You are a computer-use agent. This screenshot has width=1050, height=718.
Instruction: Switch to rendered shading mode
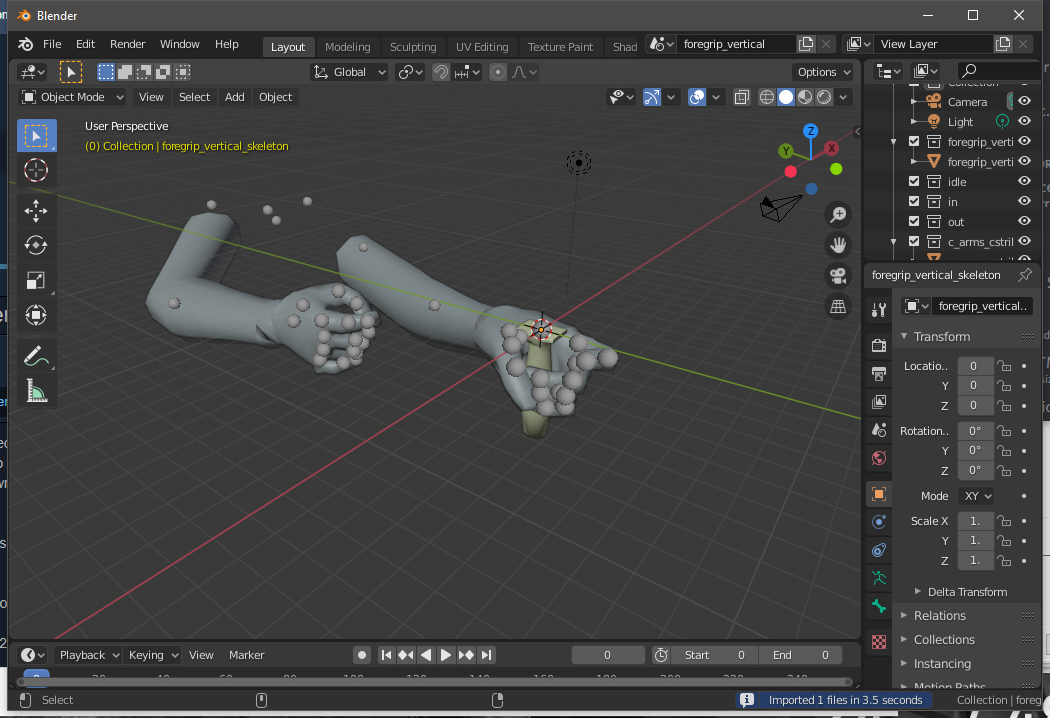click(x=824, y=97)
